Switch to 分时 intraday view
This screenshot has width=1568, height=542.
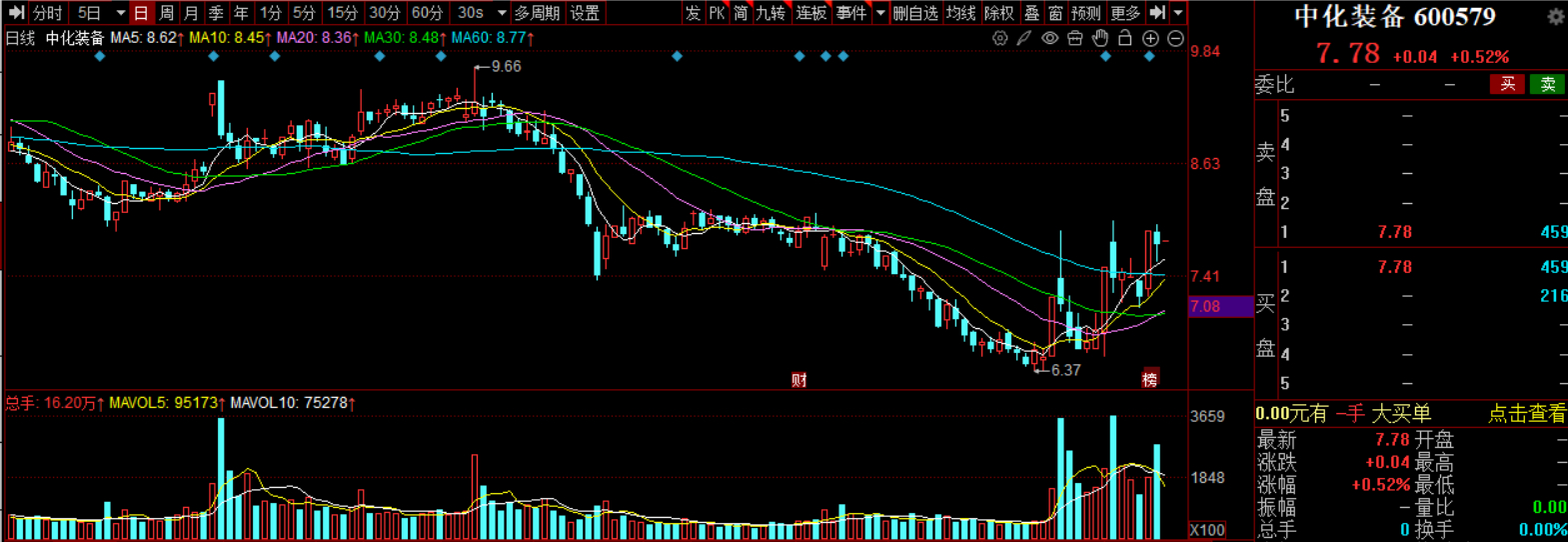[47, 13]
